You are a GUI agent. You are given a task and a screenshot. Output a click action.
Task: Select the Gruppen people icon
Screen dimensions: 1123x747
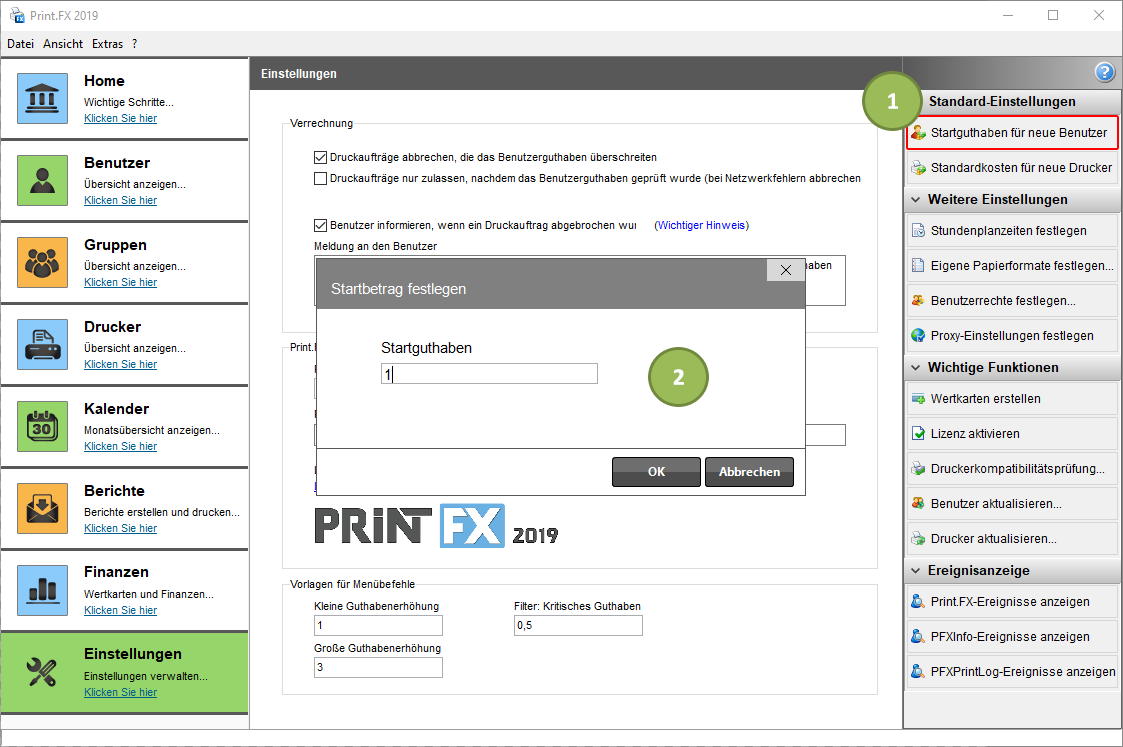42,262
